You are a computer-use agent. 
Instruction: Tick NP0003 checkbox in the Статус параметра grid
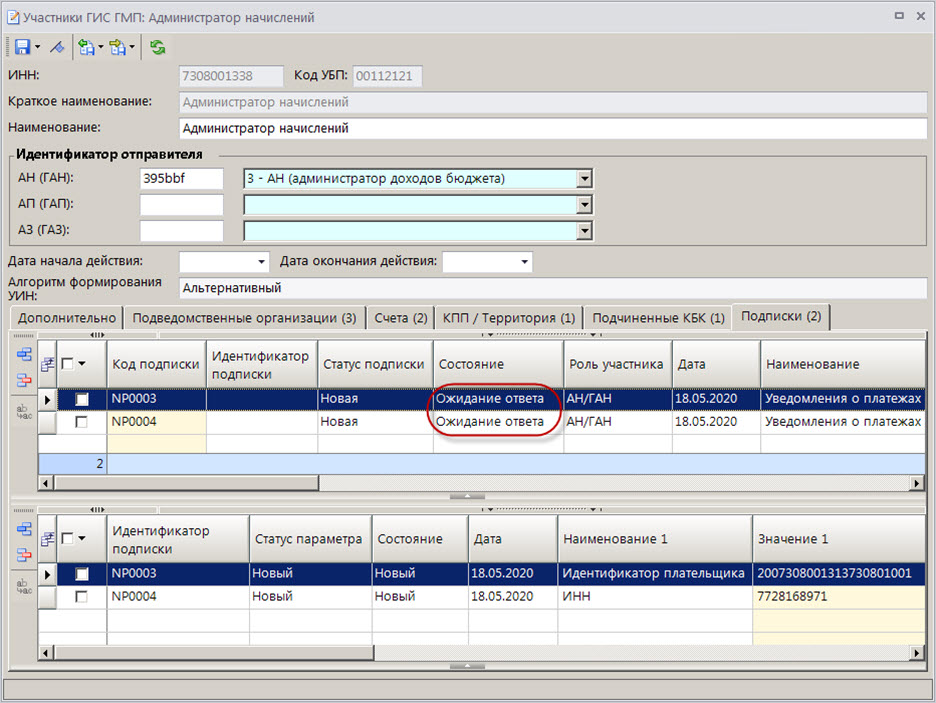click(x=82, y=574)
